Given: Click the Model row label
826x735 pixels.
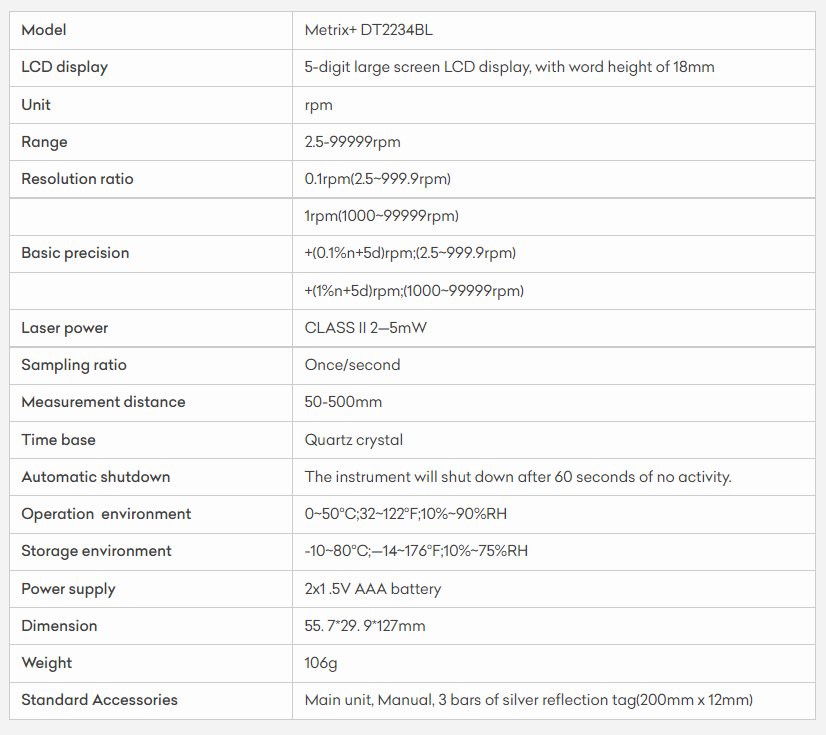Looking at the screenshot, I should coord(44,30).
